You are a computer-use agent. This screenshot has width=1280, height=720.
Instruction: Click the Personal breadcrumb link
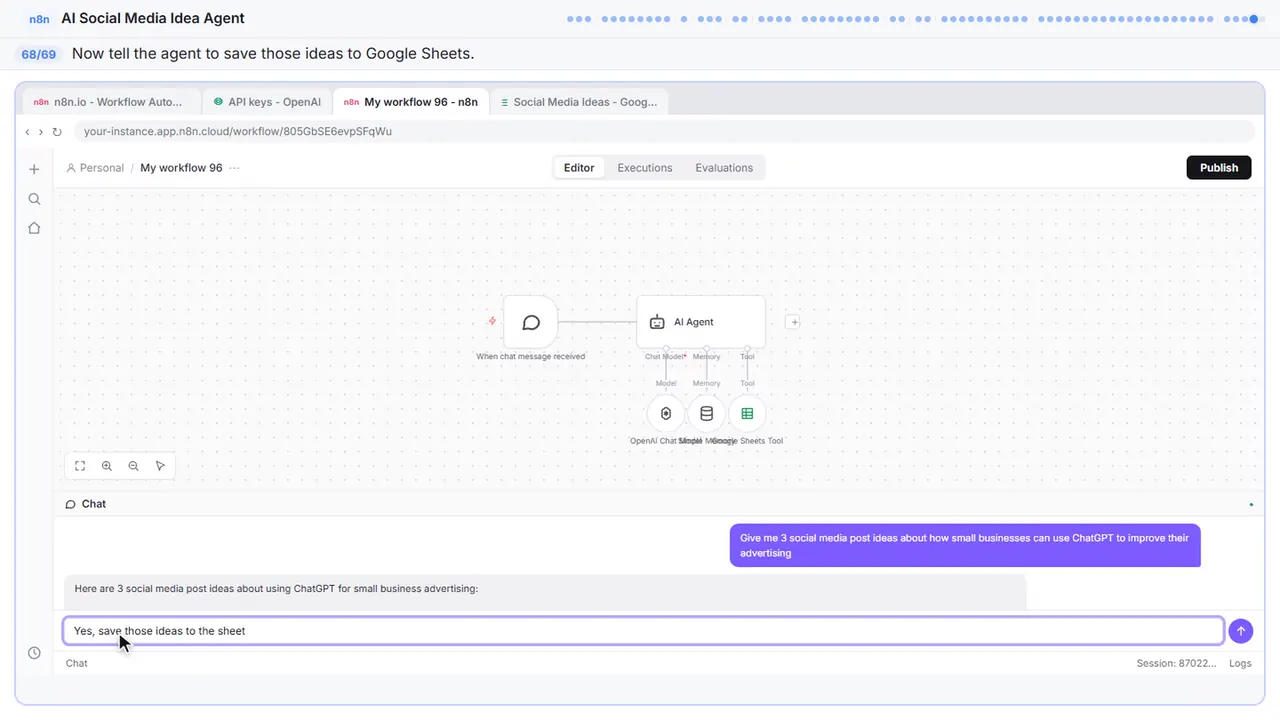[x=95, y=168]
